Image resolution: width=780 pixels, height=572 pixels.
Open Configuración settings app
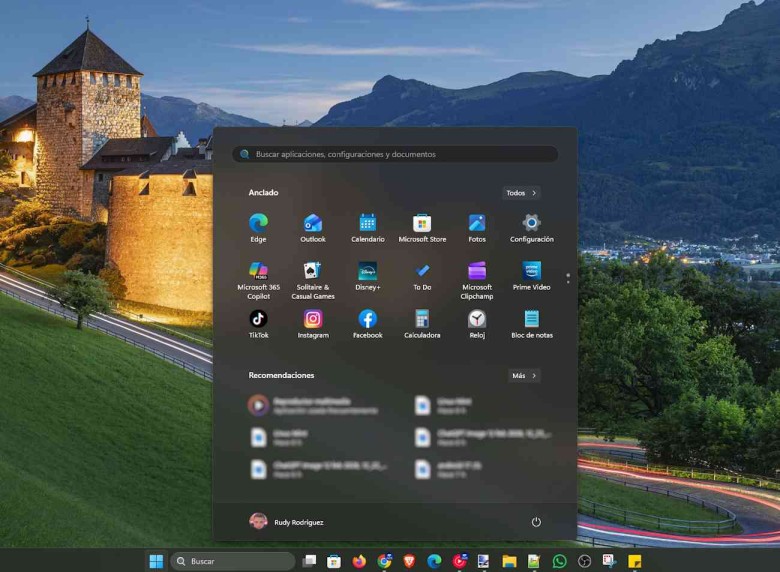click(531, 223)
